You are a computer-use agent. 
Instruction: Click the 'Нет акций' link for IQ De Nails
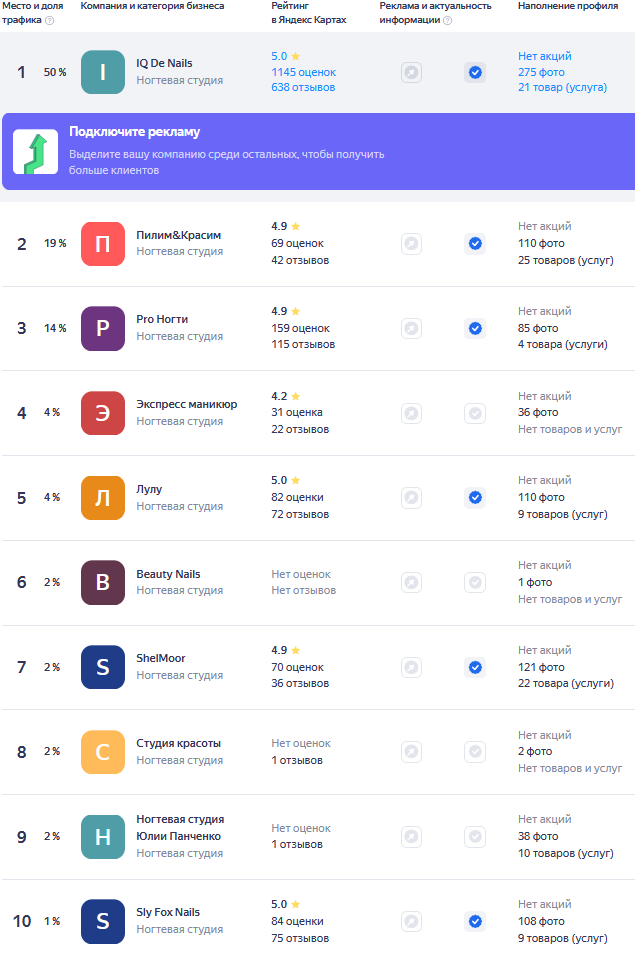(x=545, y=56)
